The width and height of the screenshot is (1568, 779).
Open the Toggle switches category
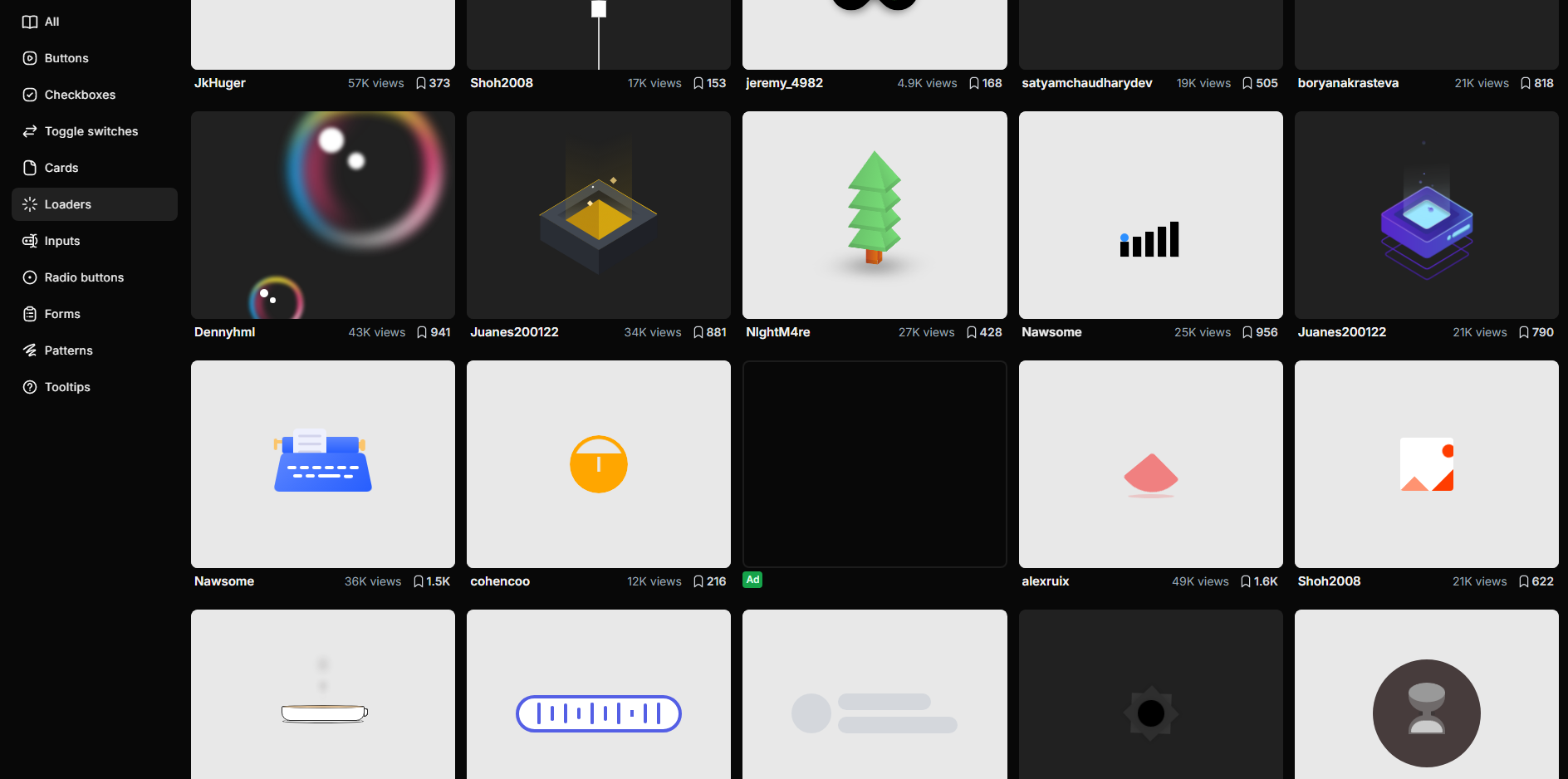(x=91, y=131)
